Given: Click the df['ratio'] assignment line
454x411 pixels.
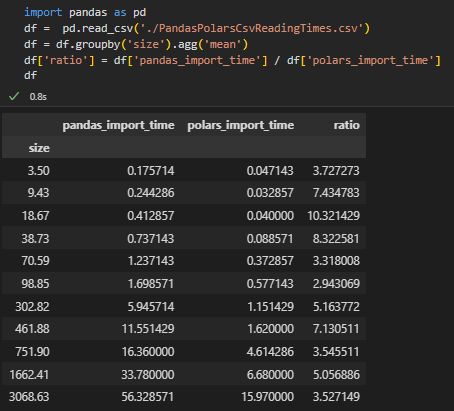Looking at the screenshot, I should tap(232, 60).
